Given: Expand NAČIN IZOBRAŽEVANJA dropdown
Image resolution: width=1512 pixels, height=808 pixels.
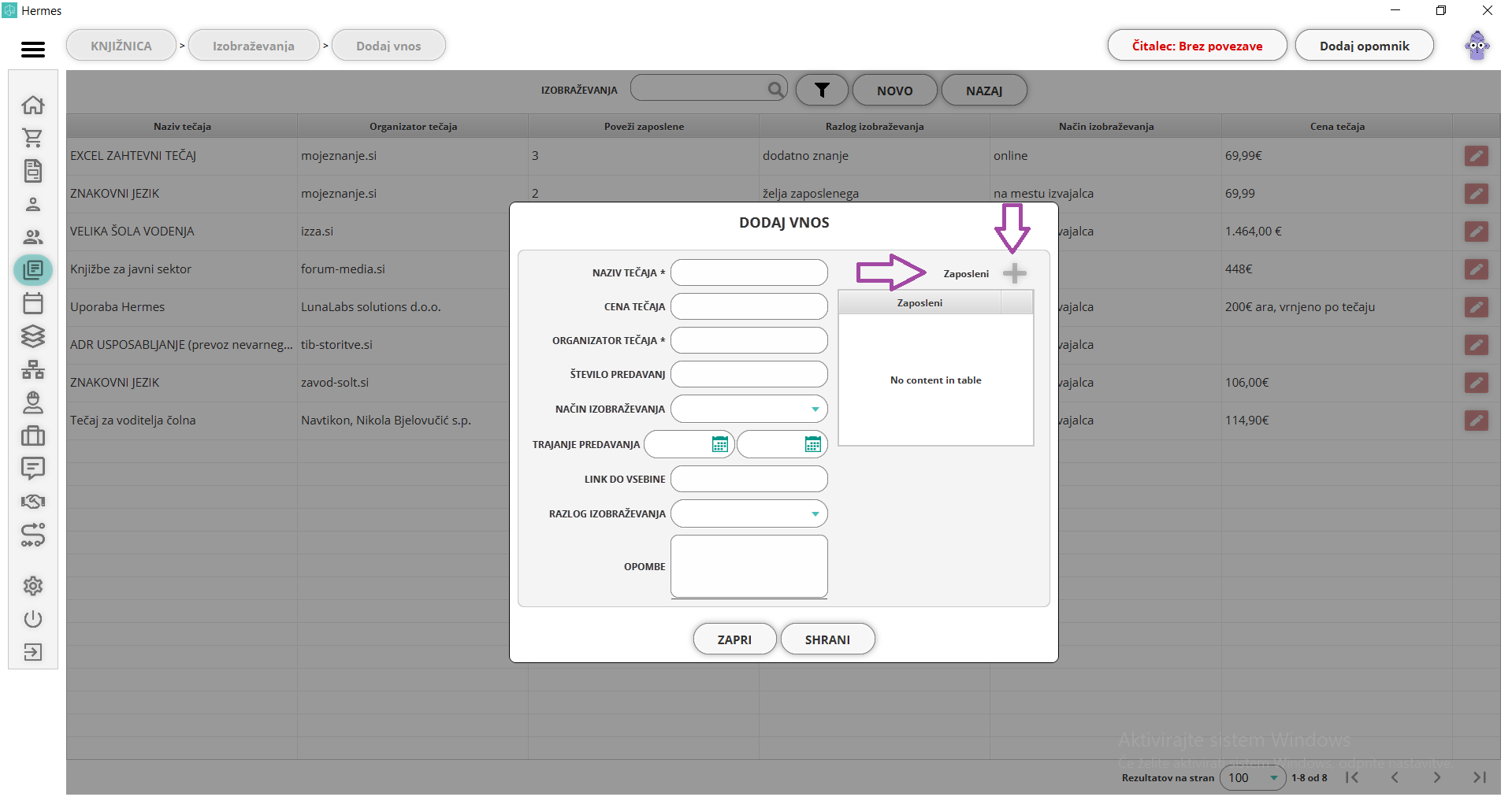Looking at the screenshot, I should [x=815, y=410].
